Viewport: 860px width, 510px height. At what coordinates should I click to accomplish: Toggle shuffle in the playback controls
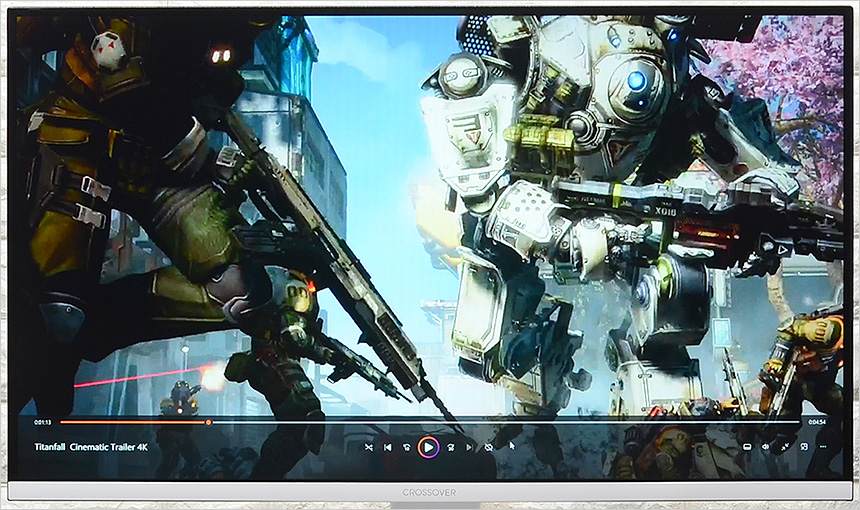pyautogui.click(x=368, y=447)
